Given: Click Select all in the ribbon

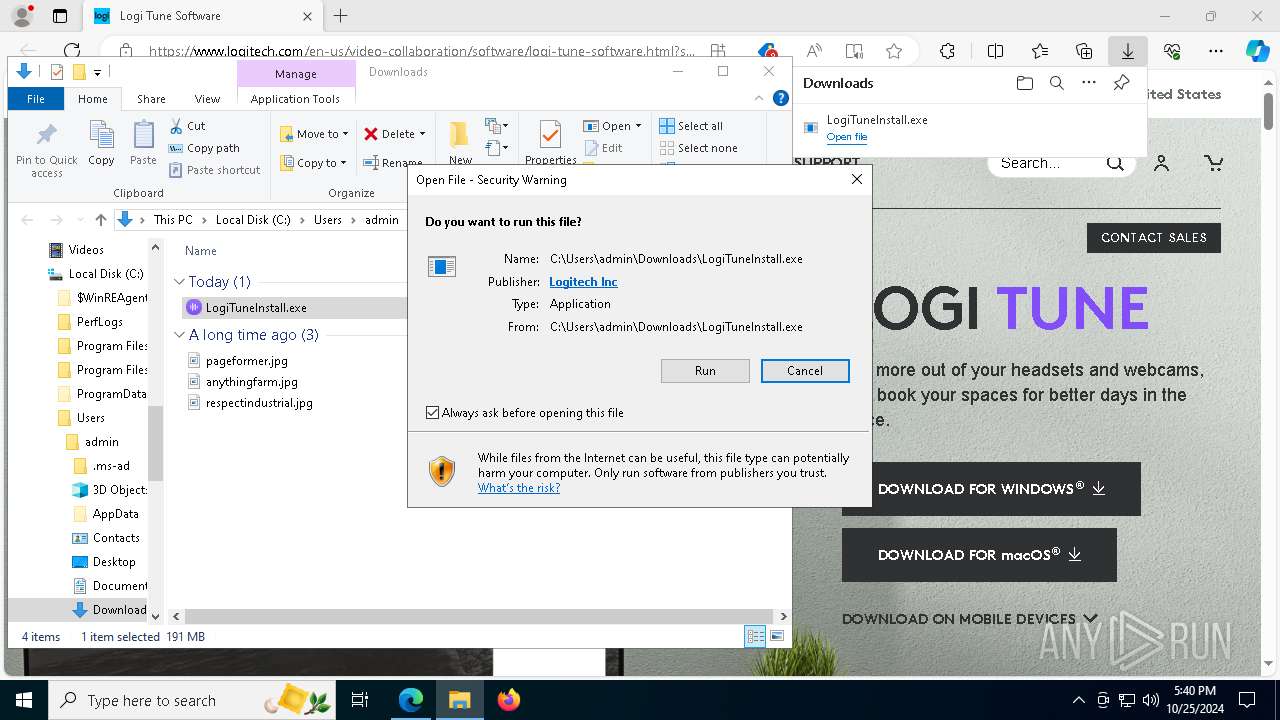Looking at the screenshot, I should click(x=691, y=126).
